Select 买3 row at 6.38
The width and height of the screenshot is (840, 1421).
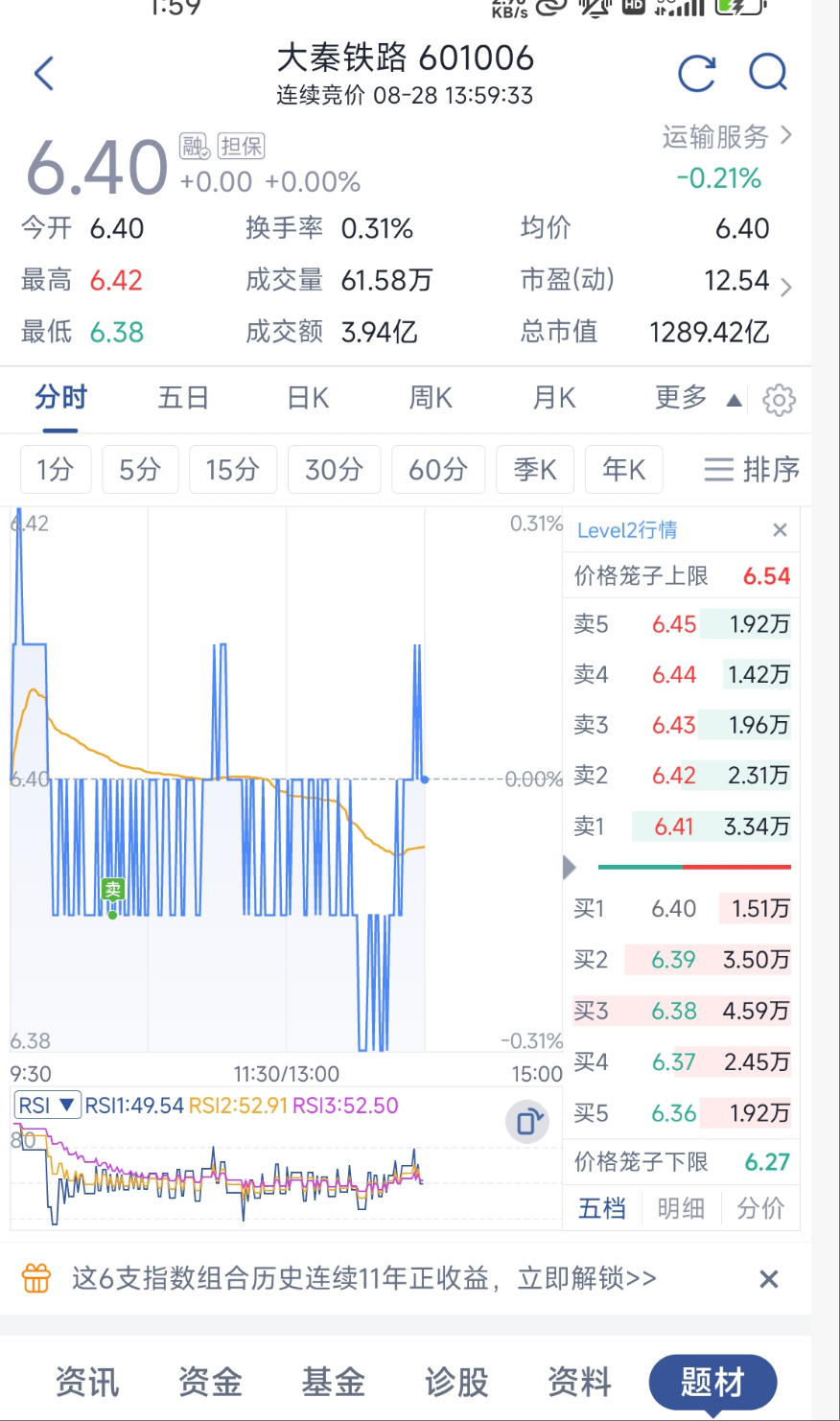click(x=682, y=1011)
